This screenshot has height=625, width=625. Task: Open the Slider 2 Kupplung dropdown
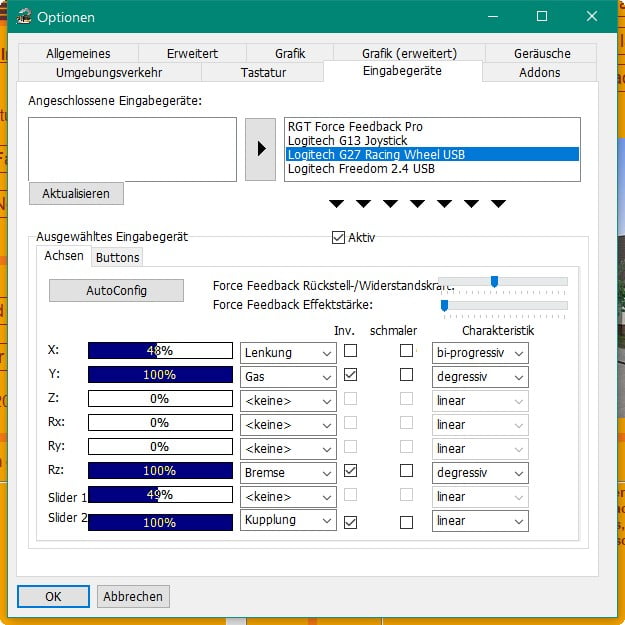[288, 521]
